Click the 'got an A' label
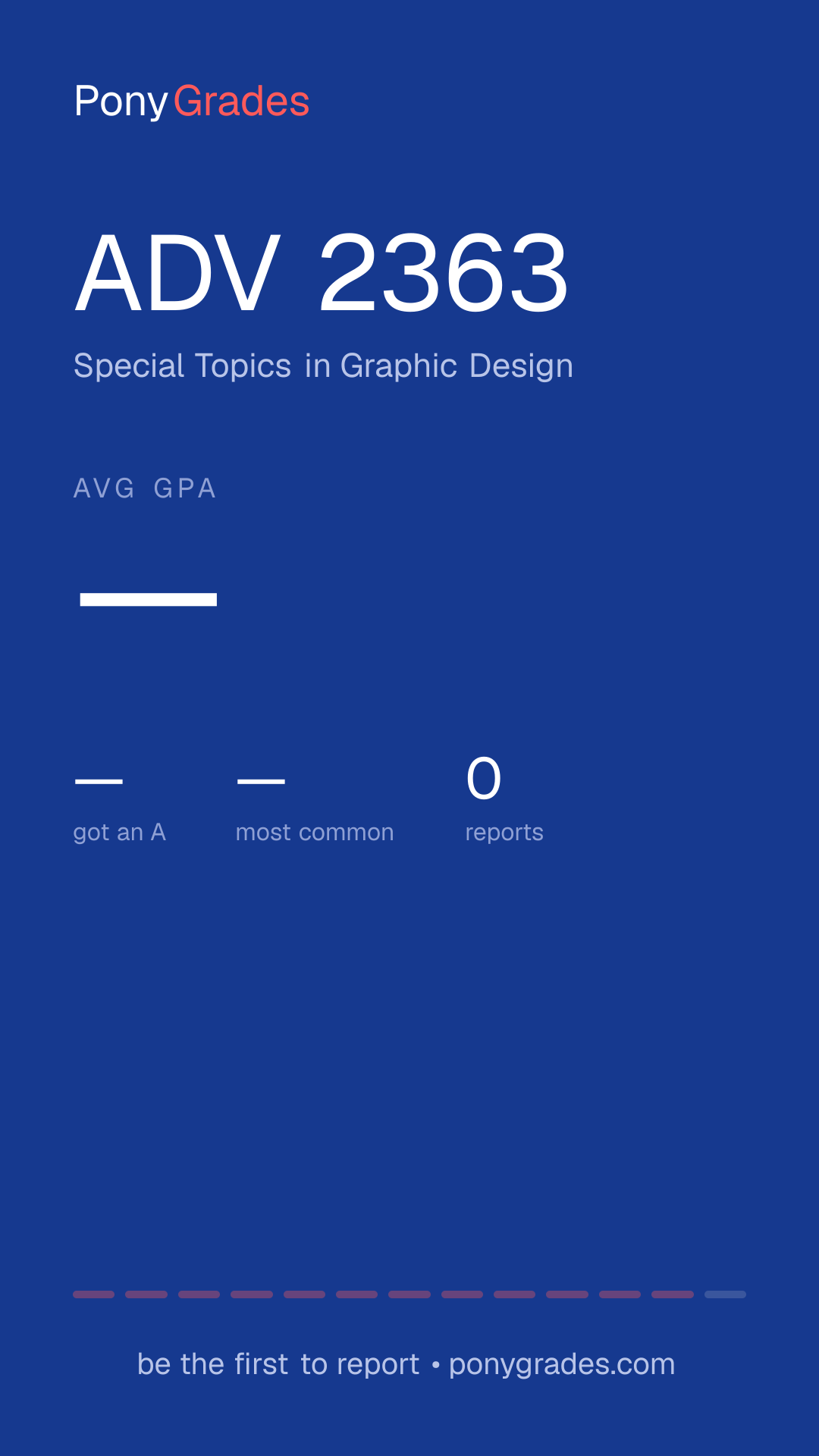This screenshot has height=1456, width=819. click(x=120, y=833)
